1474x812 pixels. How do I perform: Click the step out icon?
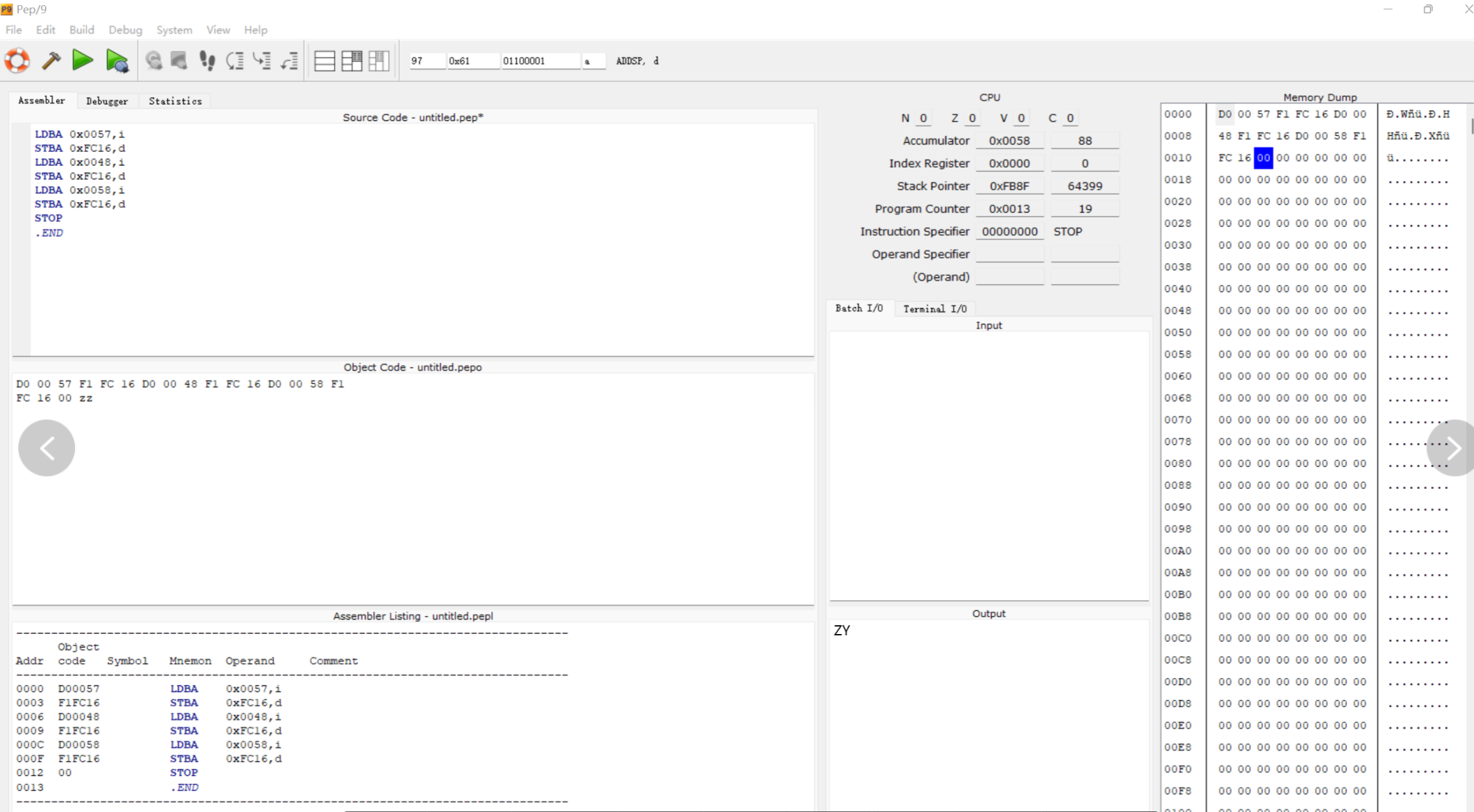point(290,61)
